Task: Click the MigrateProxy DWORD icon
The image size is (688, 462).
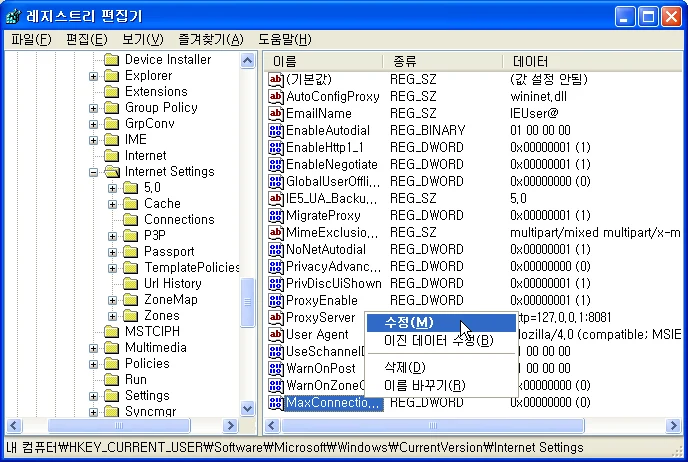Action: click(276, 215)
